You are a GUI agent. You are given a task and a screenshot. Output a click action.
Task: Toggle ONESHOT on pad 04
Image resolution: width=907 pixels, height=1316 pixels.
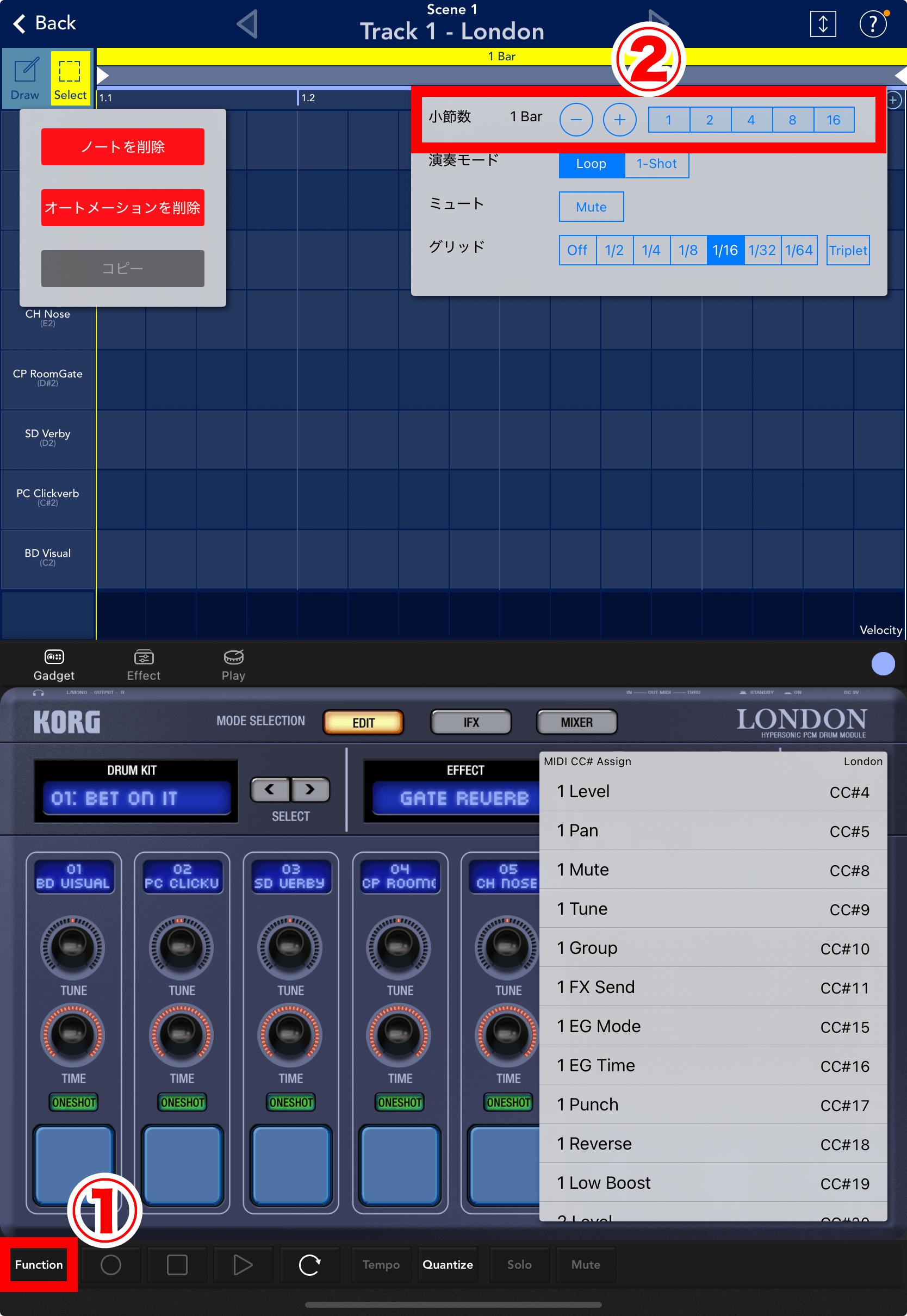400,1102
